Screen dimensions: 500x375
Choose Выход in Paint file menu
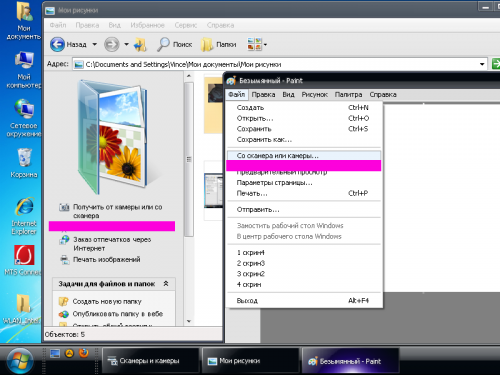coord(304,301)
